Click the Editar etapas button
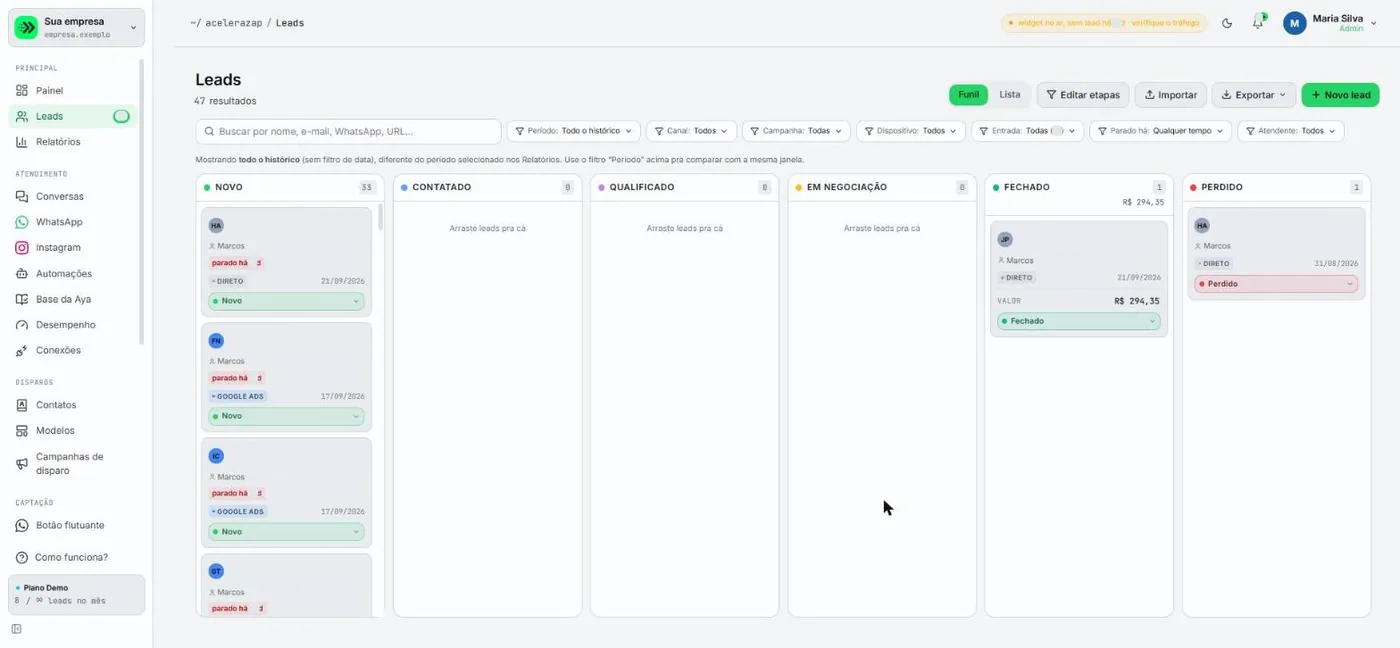The image size is (1400, 648). pos(1083,95)
